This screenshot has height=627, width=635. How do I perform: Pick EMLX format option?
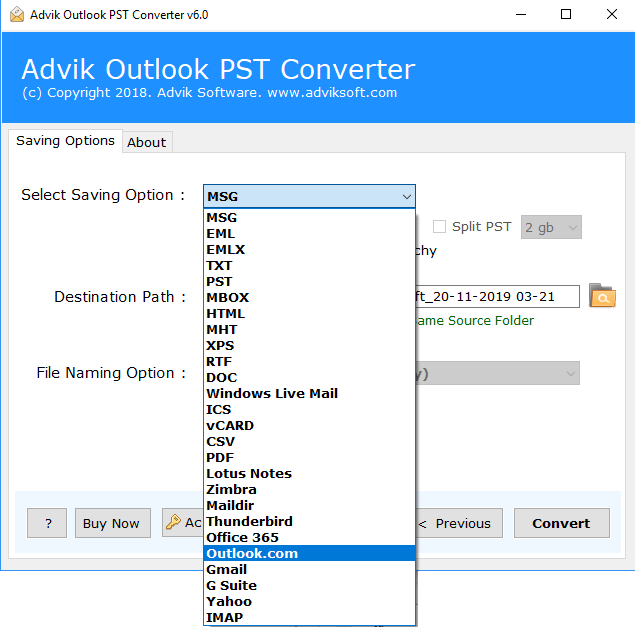pos(309,250)
